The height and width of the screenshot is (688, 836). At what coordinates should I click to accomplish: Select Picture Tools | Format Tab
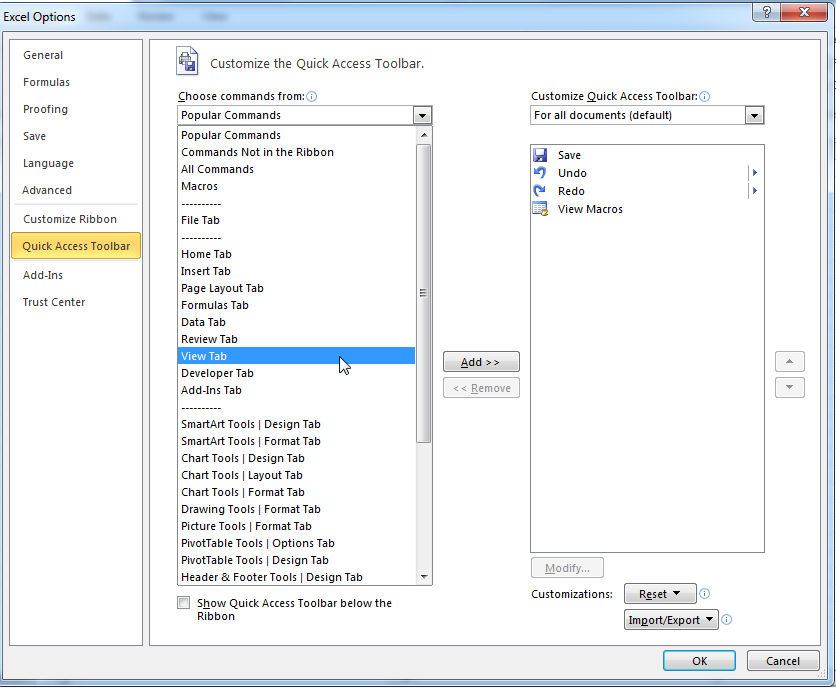296,526
